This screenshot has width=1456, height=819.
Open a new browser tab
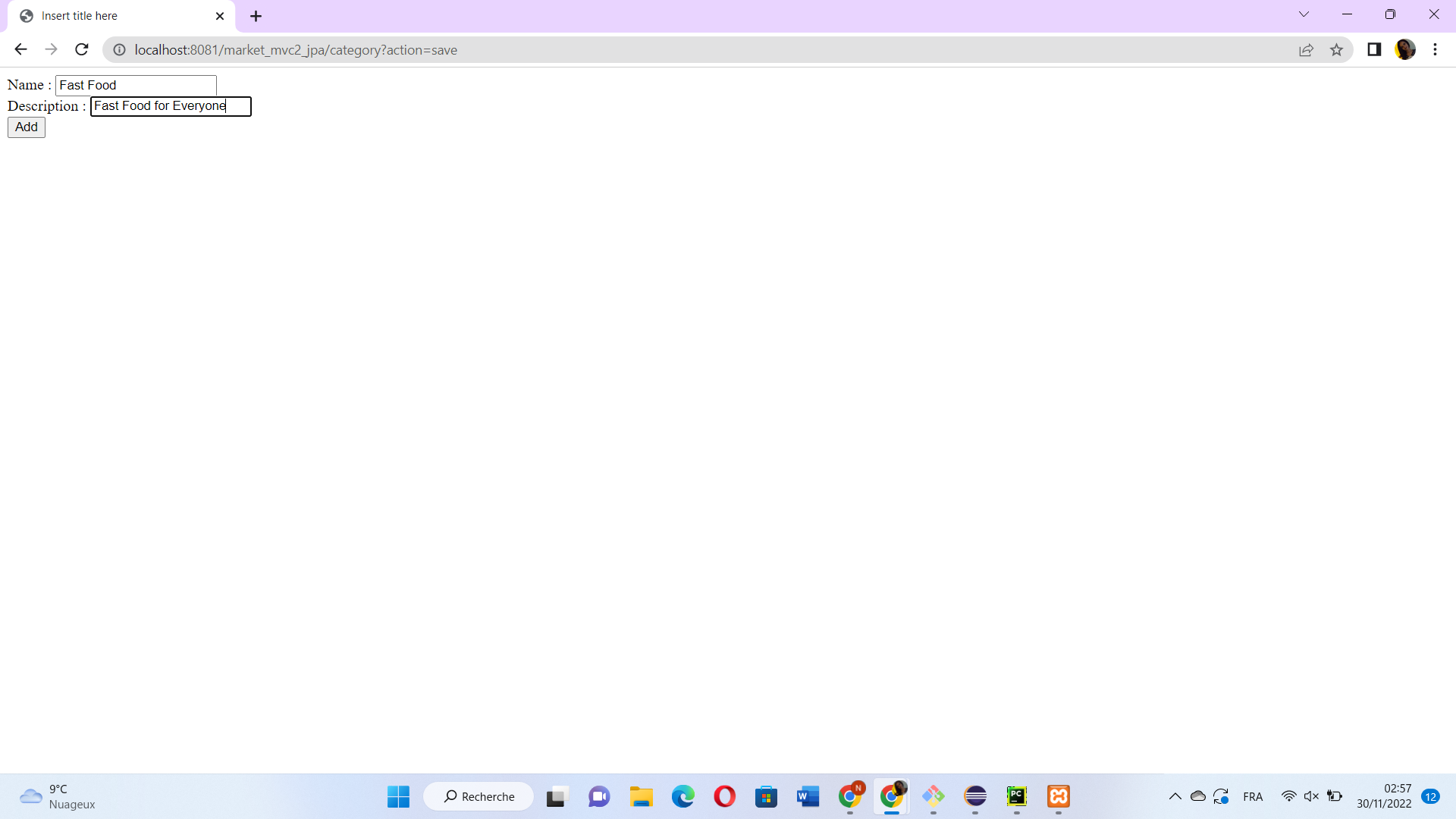(256, 16)
